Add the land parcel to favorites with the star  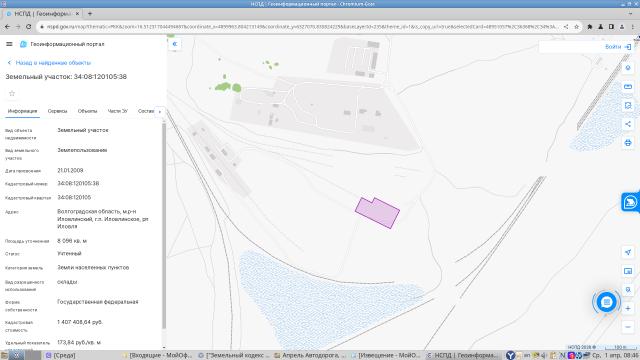point(12,93)
